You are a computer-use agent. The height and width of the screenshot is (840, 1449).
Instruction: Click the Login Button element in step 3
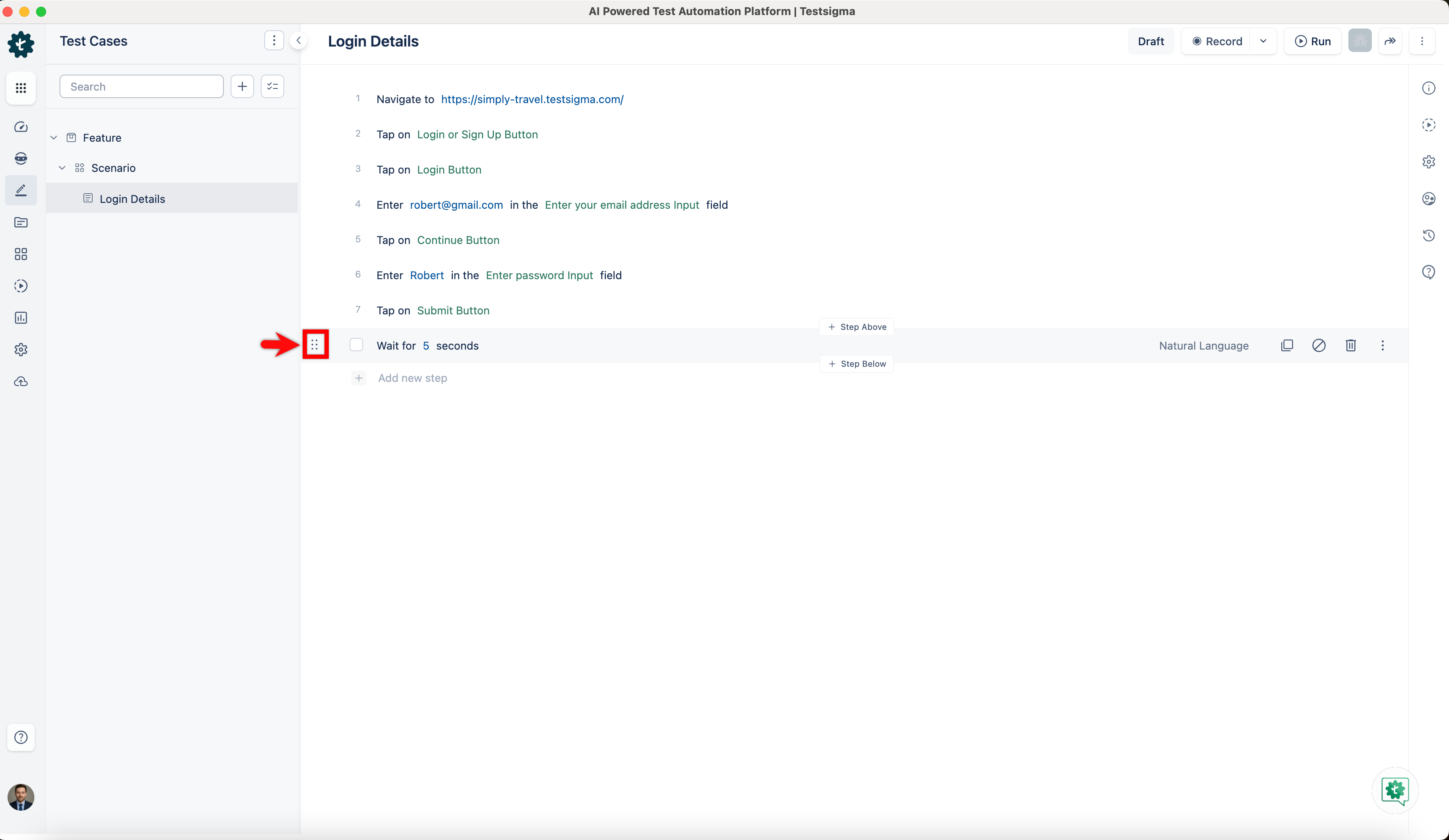tap(449, 170)
